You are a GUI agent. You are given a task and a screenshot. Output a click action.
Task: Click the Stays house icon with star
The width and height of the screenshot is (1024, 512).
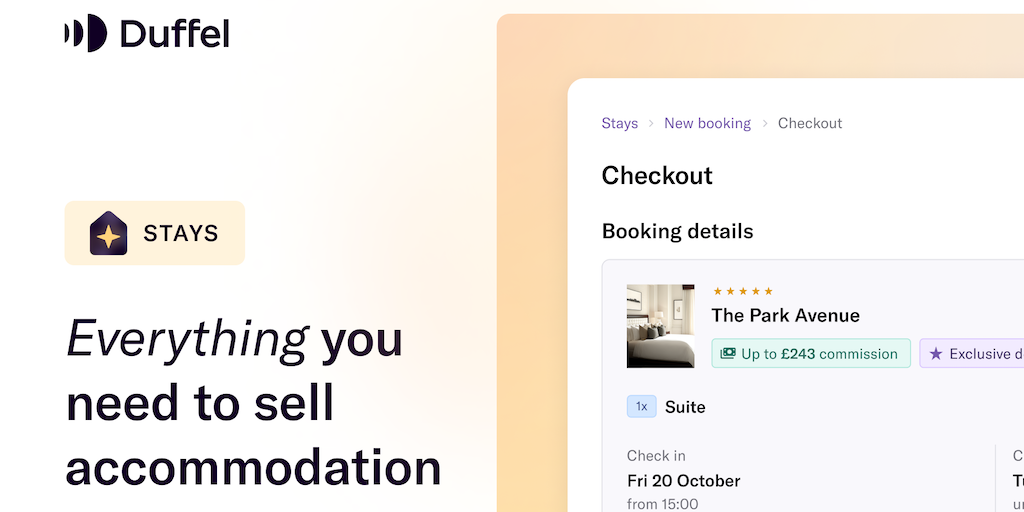tap(108, 233)
